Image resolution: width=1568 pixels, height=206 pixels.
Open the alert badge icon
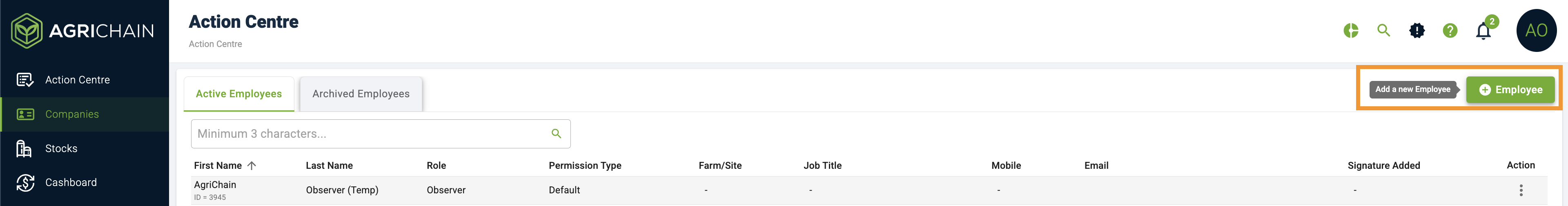click(1417, 31)
